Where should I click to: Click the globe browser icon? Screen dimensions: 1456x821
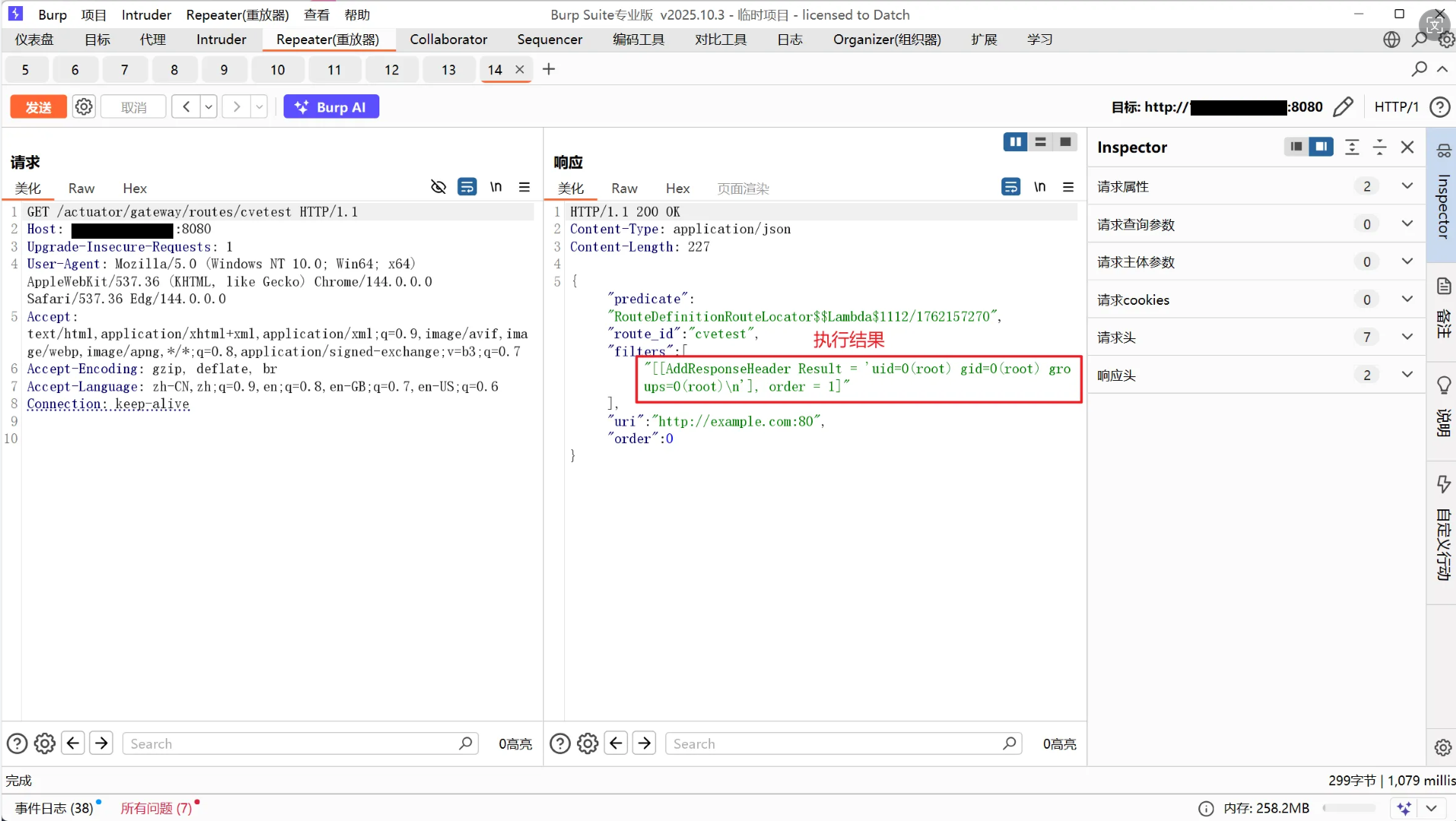coord(1391,40)
